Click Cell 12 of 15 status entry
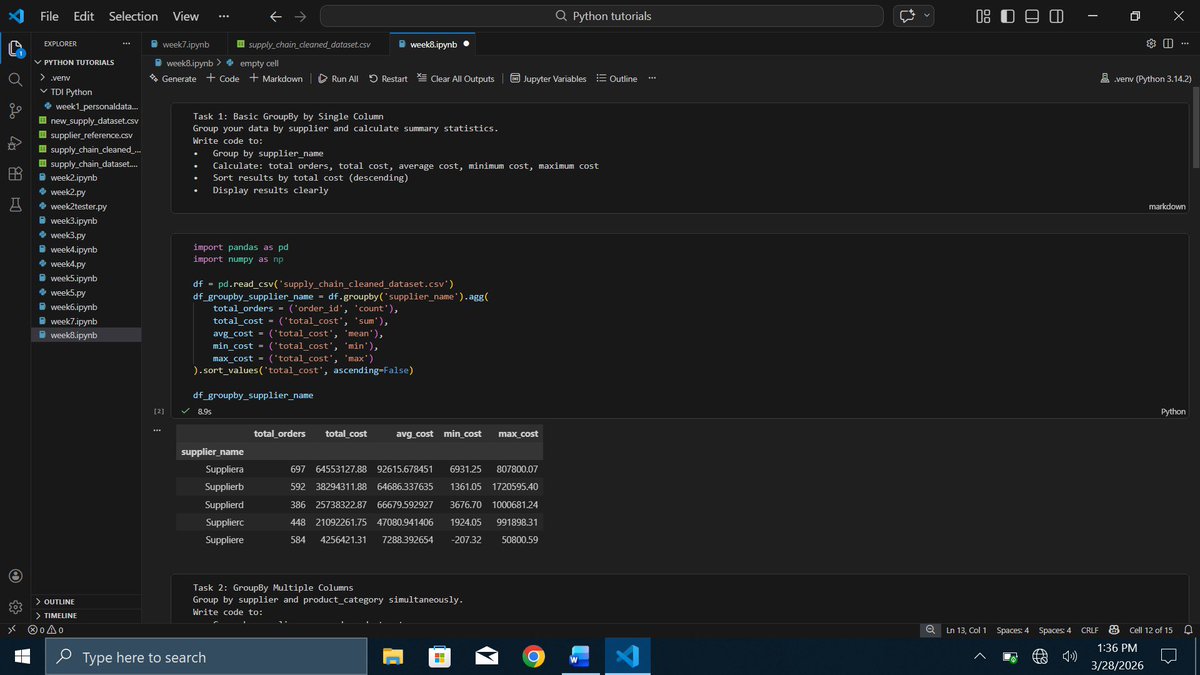 [x=1151, y=630]
